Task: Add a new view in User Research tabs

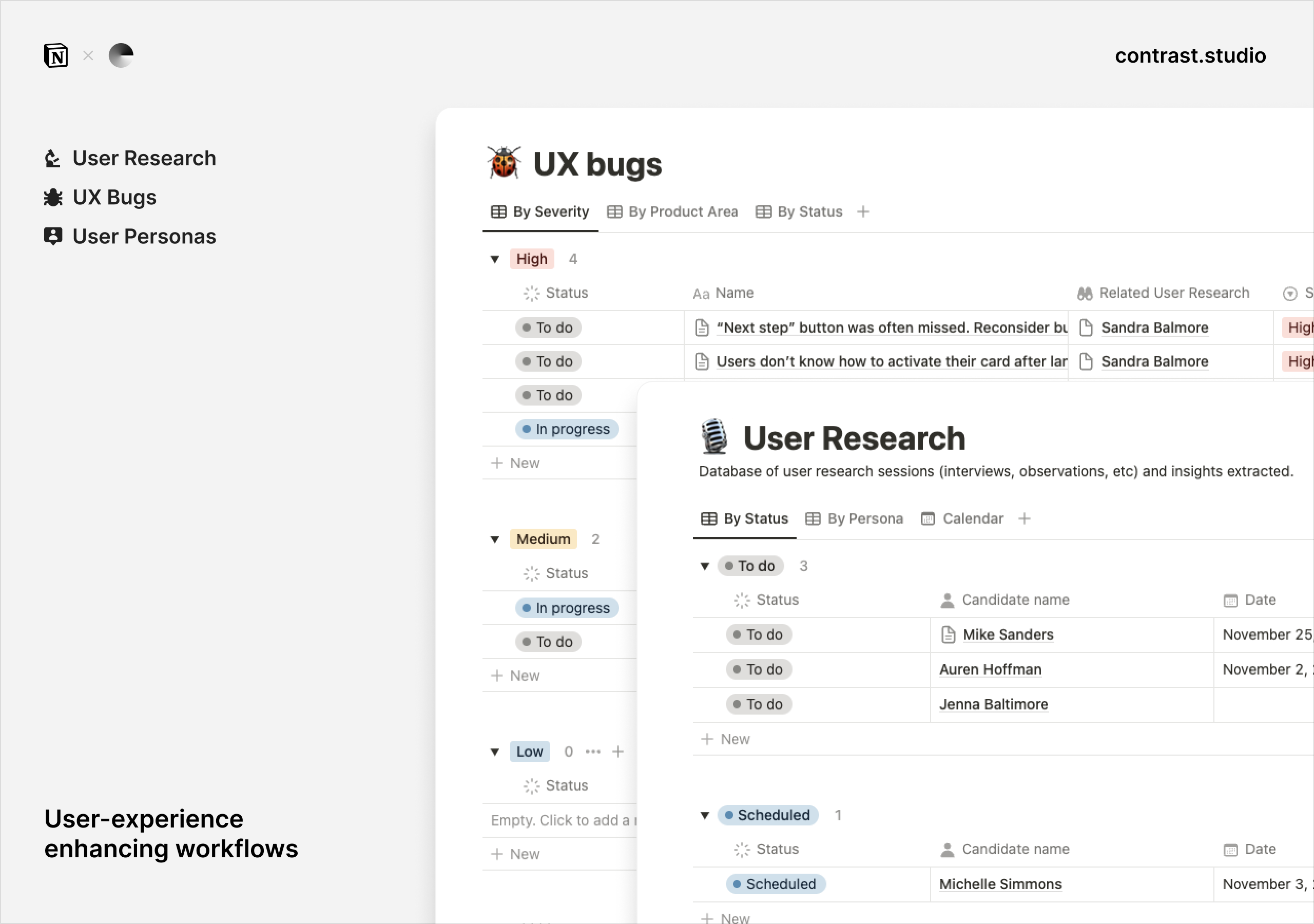Action: pos(1025,518)
